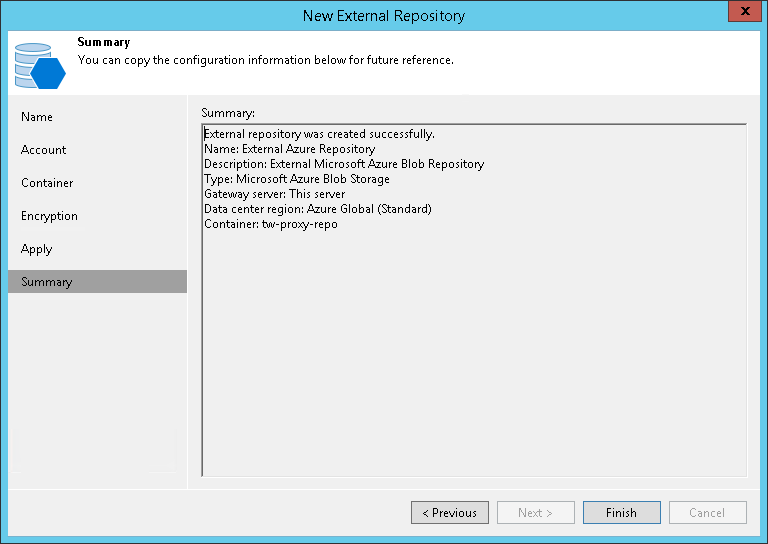Click the Description summary line

(344, 164)
